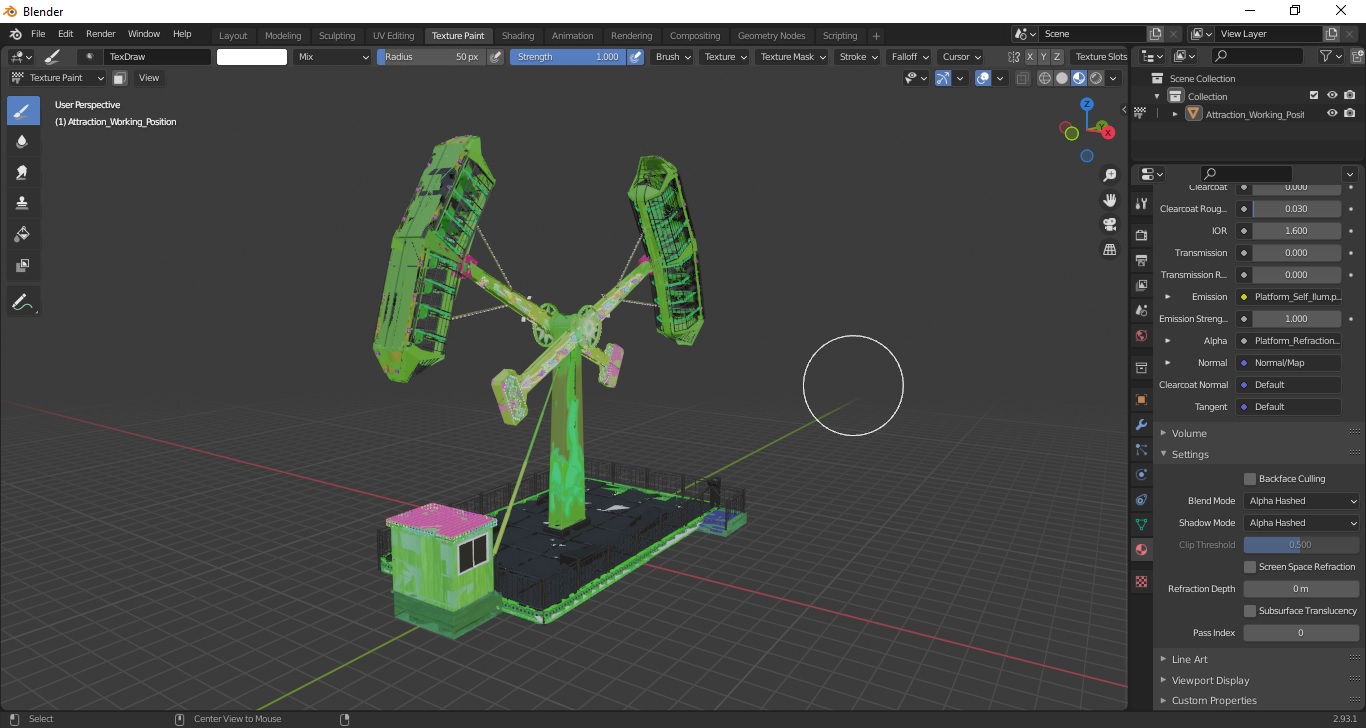Enable Backface Culling checkbox
This screenshot has width=1366, height=728.
pos(1250,479)
